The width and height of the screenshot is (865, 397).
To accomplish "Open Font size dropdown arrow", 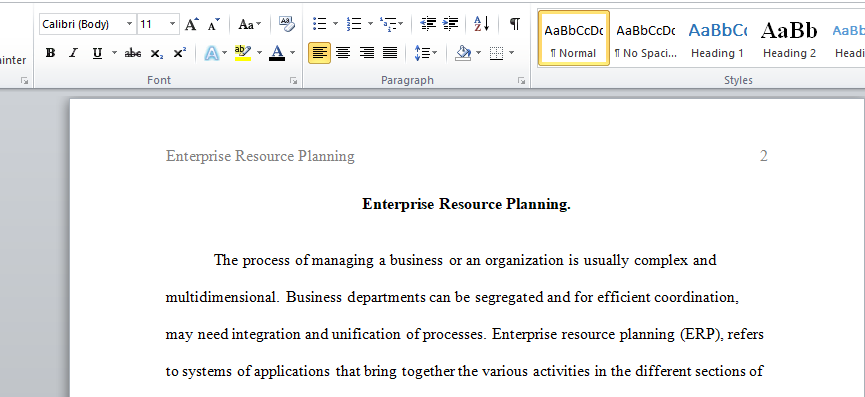I will (173, 24).
